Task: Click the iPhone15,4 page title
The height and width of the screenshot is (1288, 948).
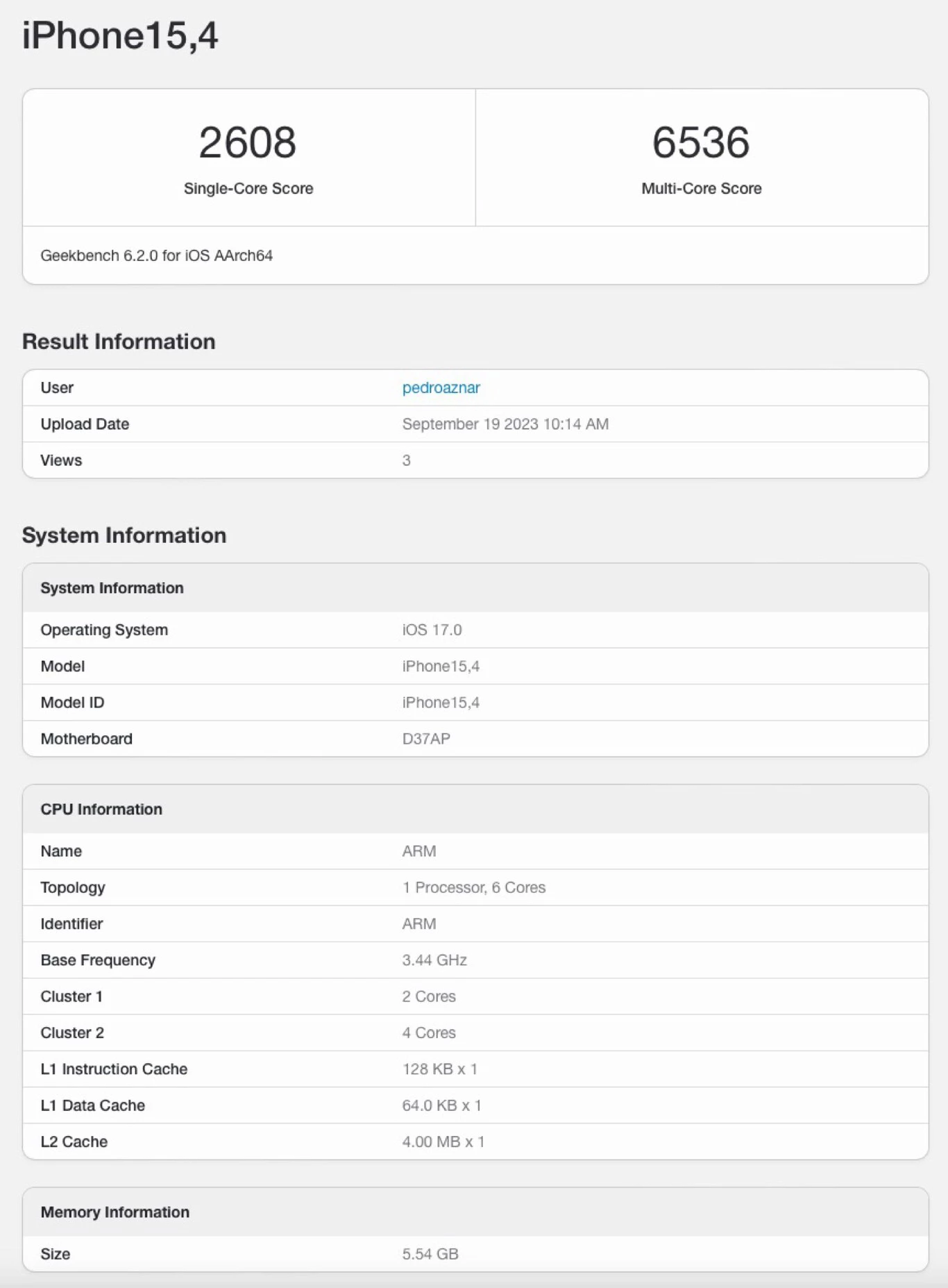Action: tap(120, 35)
